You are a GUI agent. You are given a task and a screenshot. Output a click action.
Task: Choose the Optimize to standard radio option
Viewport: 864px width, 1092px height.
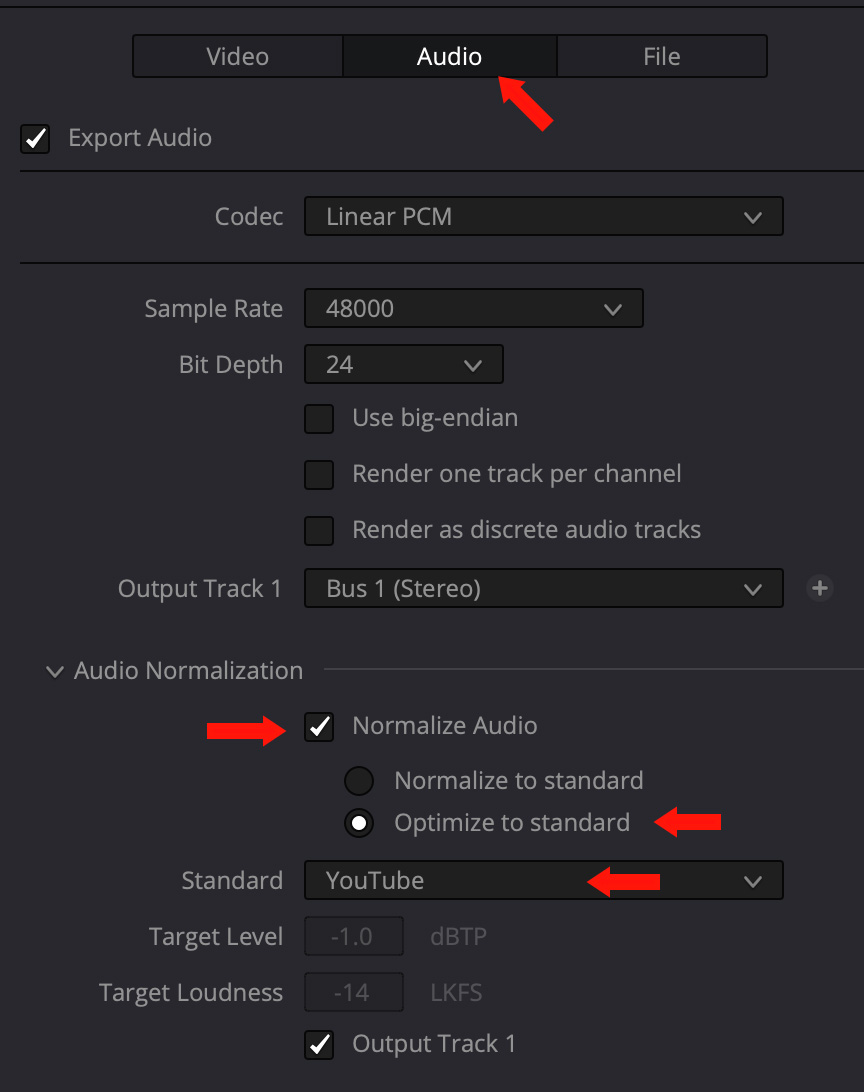359,824
